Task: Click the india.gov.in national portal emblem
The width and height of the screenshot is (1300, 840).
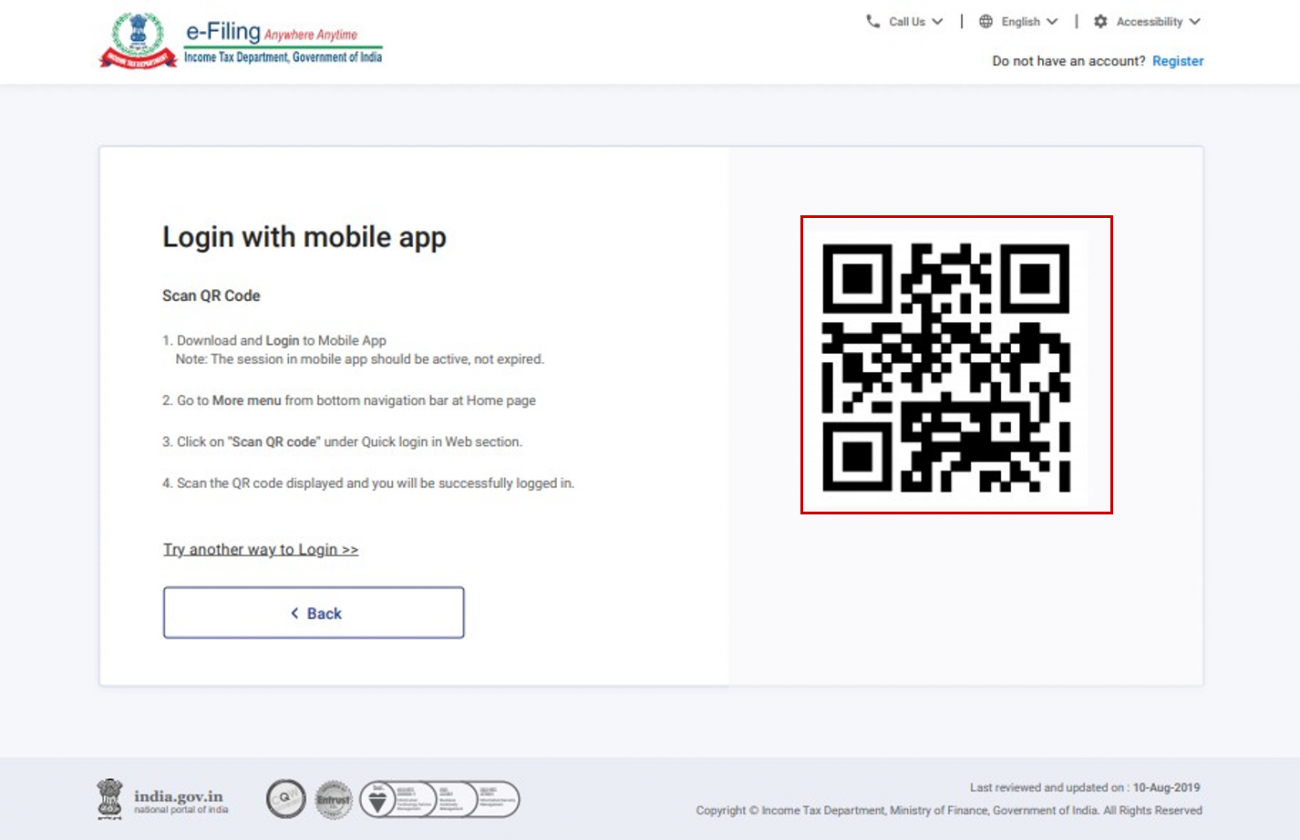Action: [110, 798]
